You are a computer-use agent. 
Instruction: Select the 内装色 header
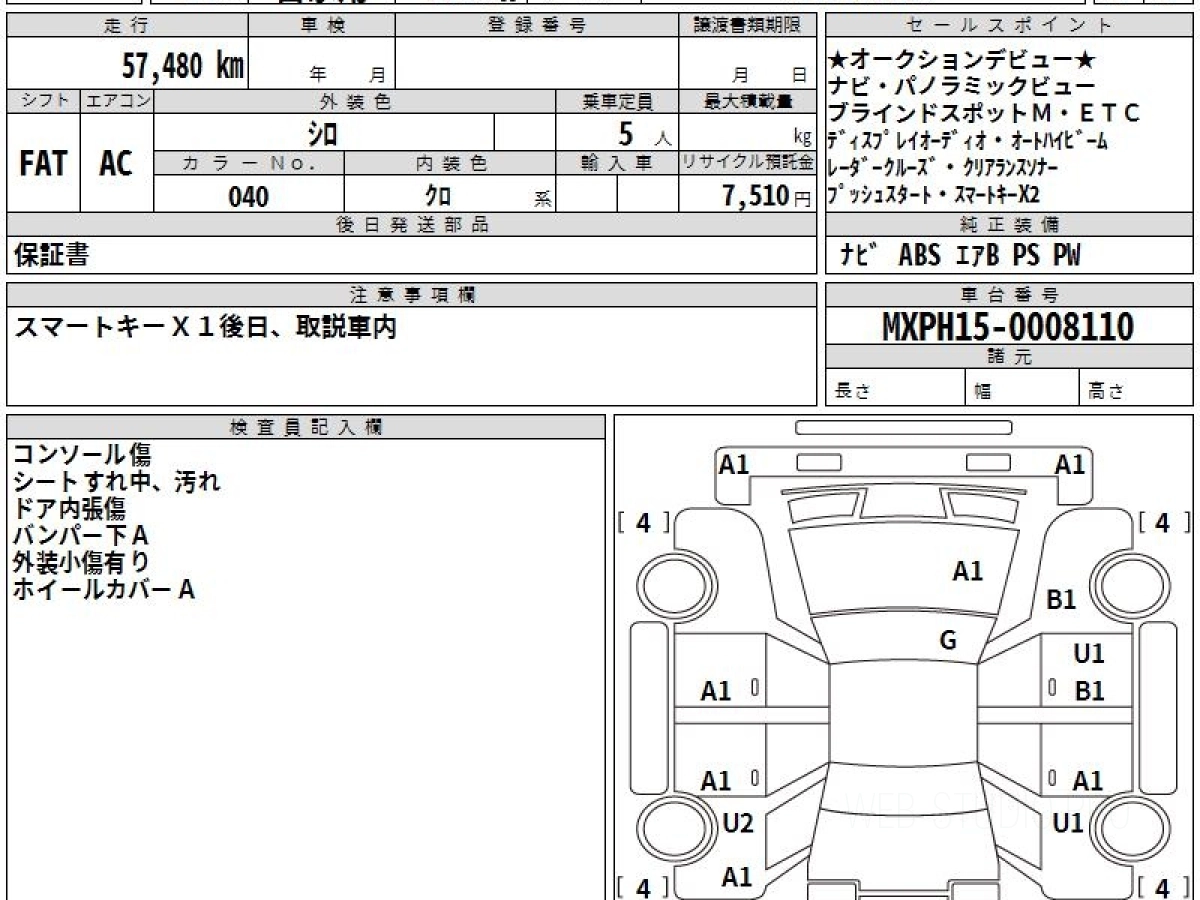click(450, 163)
